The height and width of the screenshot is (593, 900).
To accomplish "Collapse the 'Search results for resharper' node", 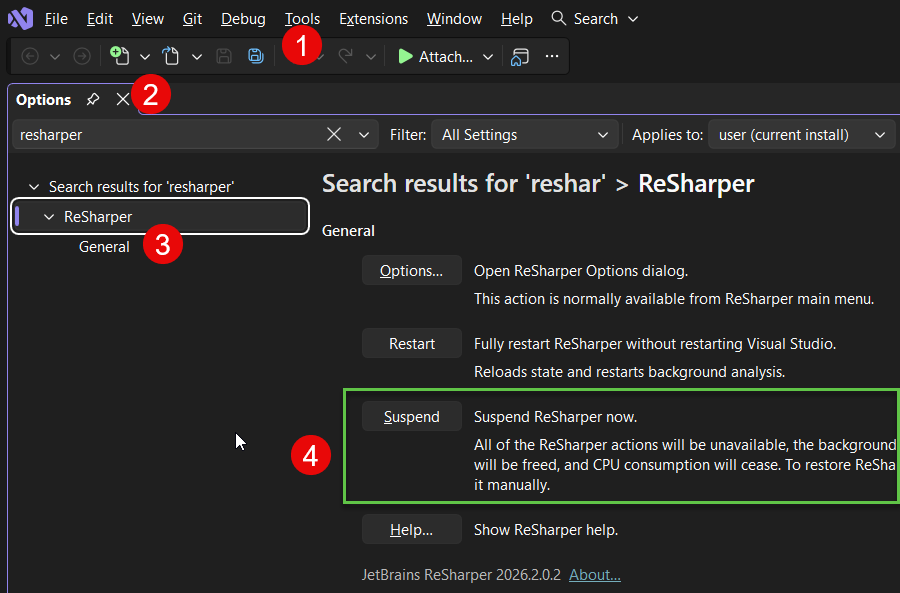I will (34, 187).
